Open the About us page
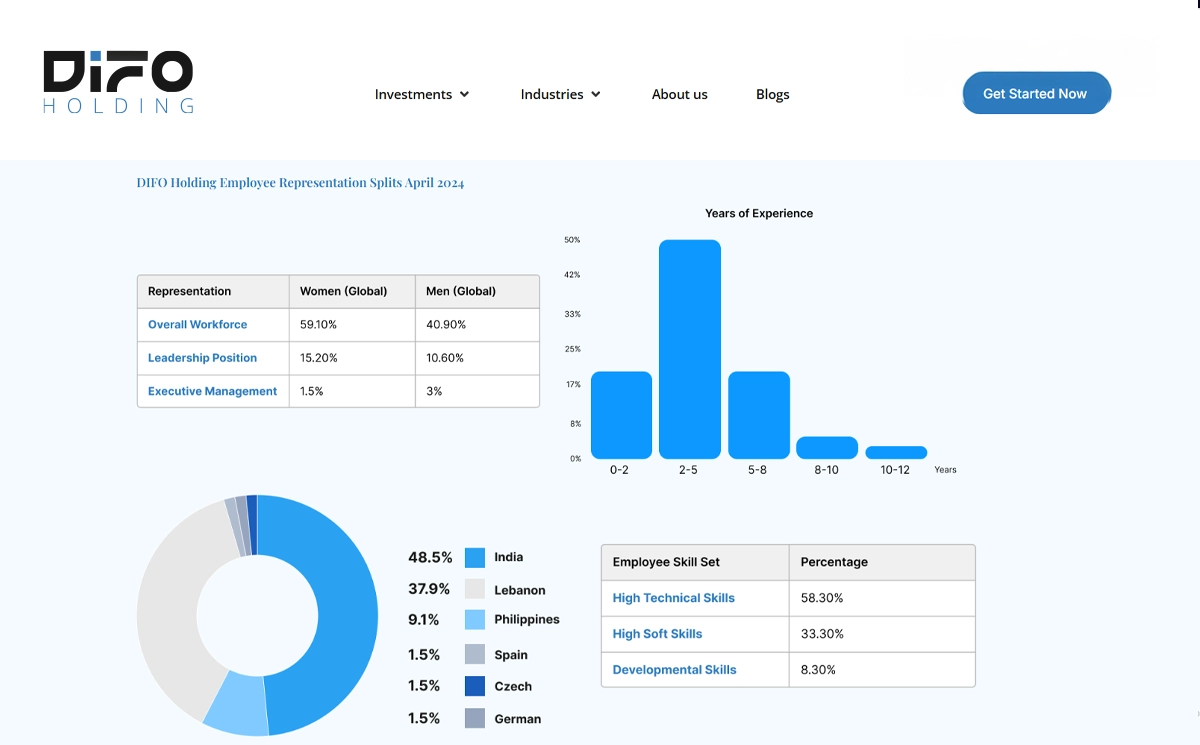Screen dimensions: 1200x745 tap(679, 95)
